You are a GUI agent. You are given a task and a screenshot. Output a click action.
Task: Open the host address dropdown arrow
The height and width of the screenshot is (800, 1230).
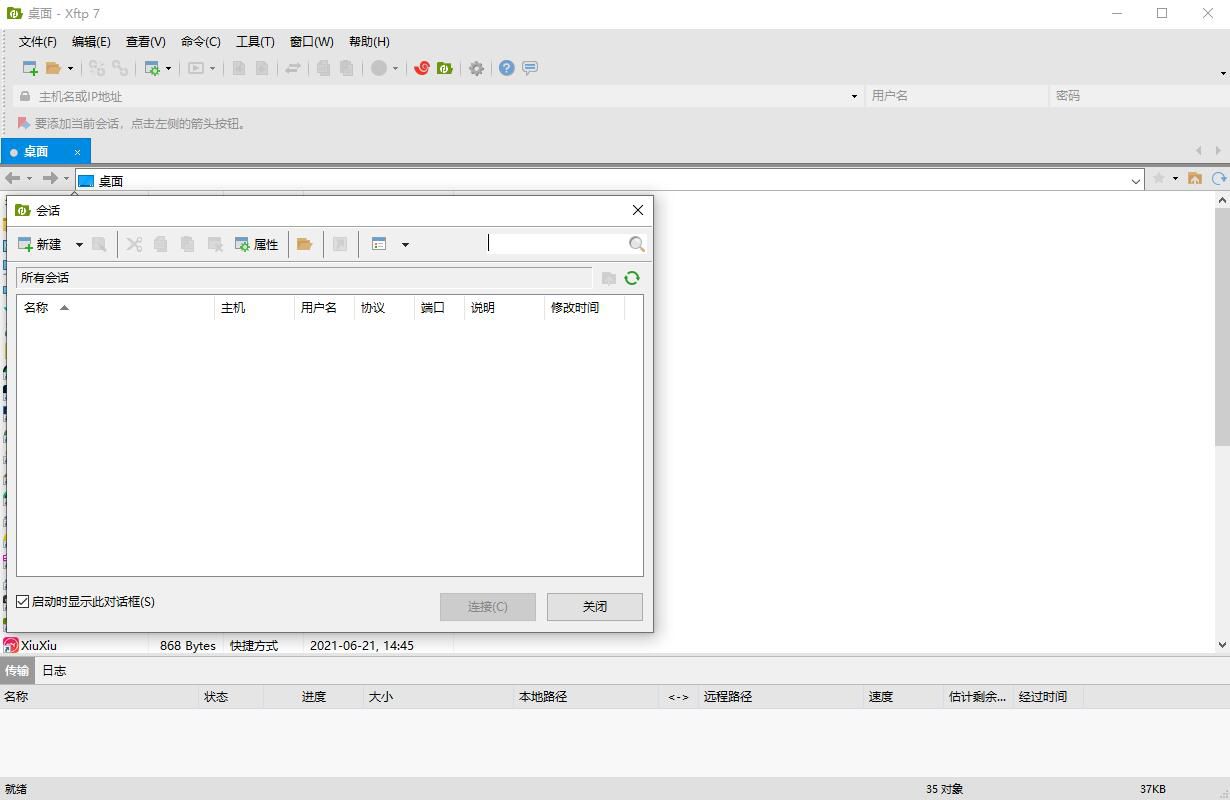pos(854,96)
